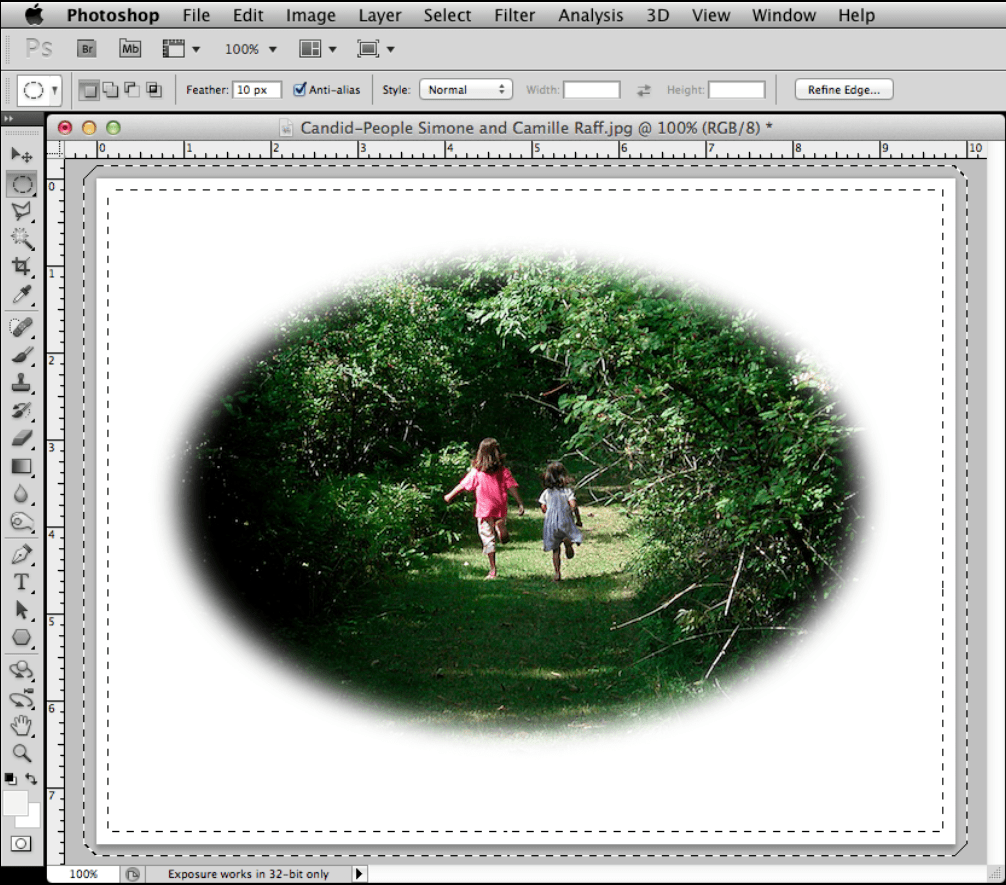The image size is (1006, 885).
Task: Open the Filter menu
Action: 515,15
